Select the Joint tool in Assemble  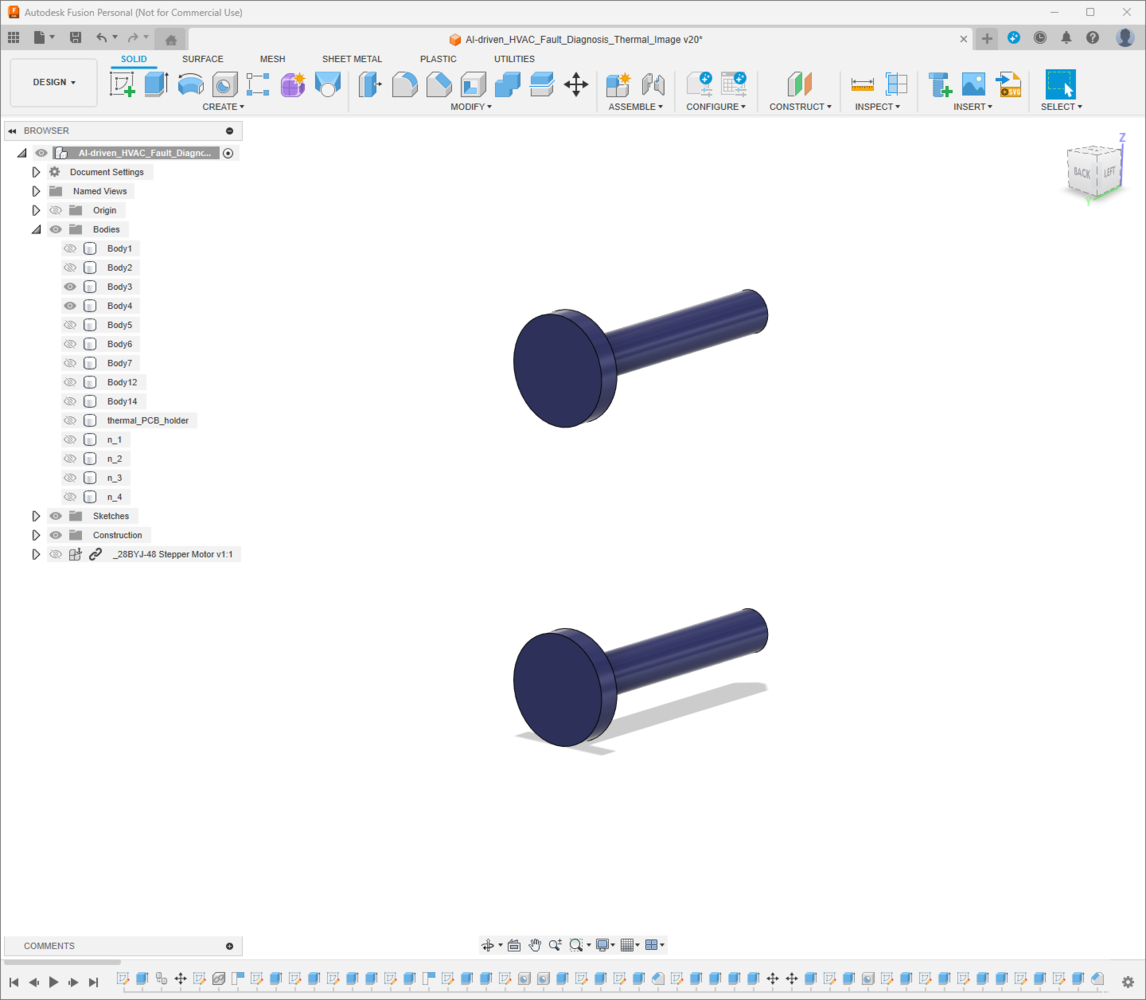pyautogui.click(x=653, y=84)
